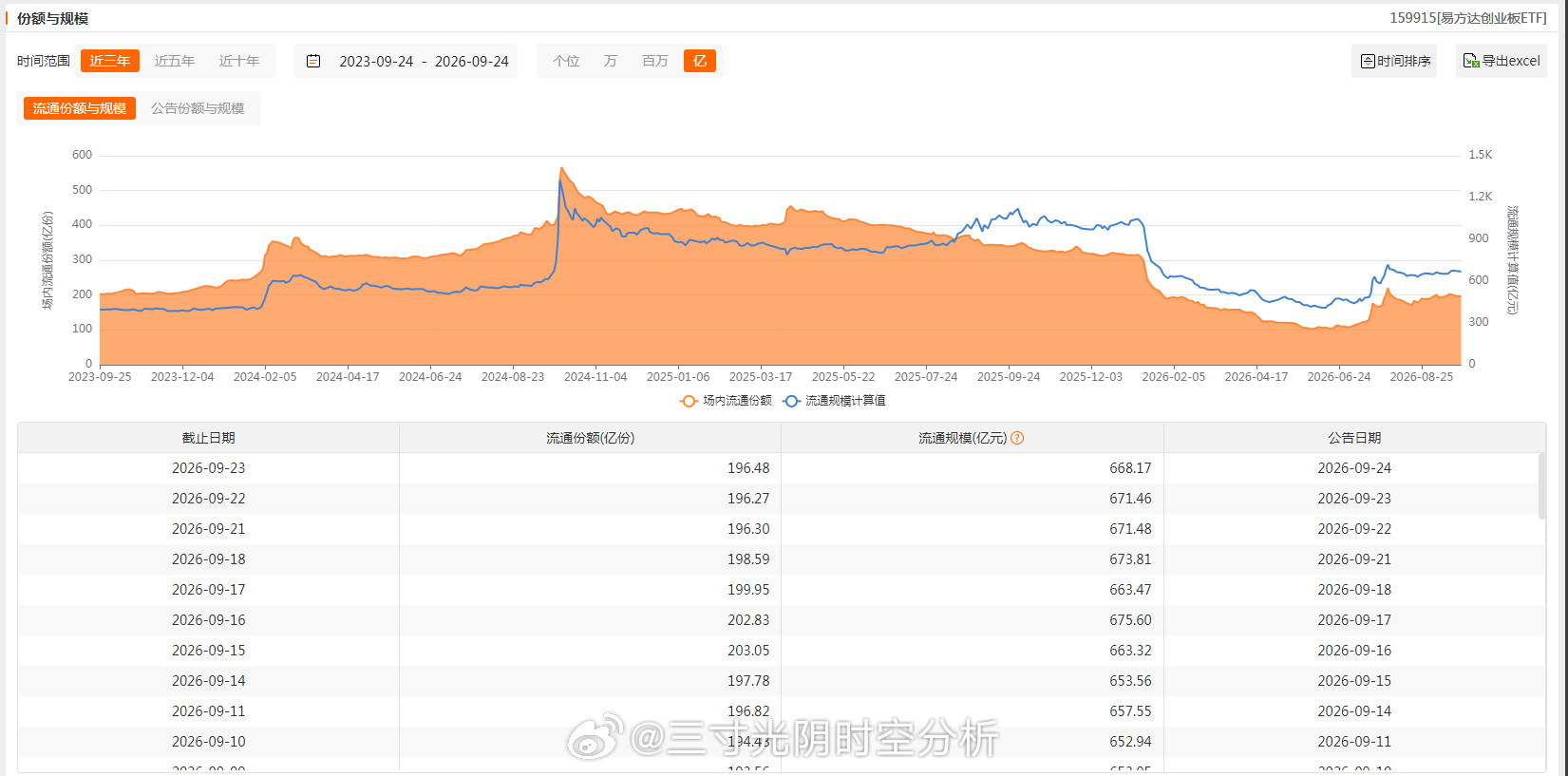The height and width of the screenshot is (776, 1568).
Task: Select the 近五年 time range
Action: [175, 61]
